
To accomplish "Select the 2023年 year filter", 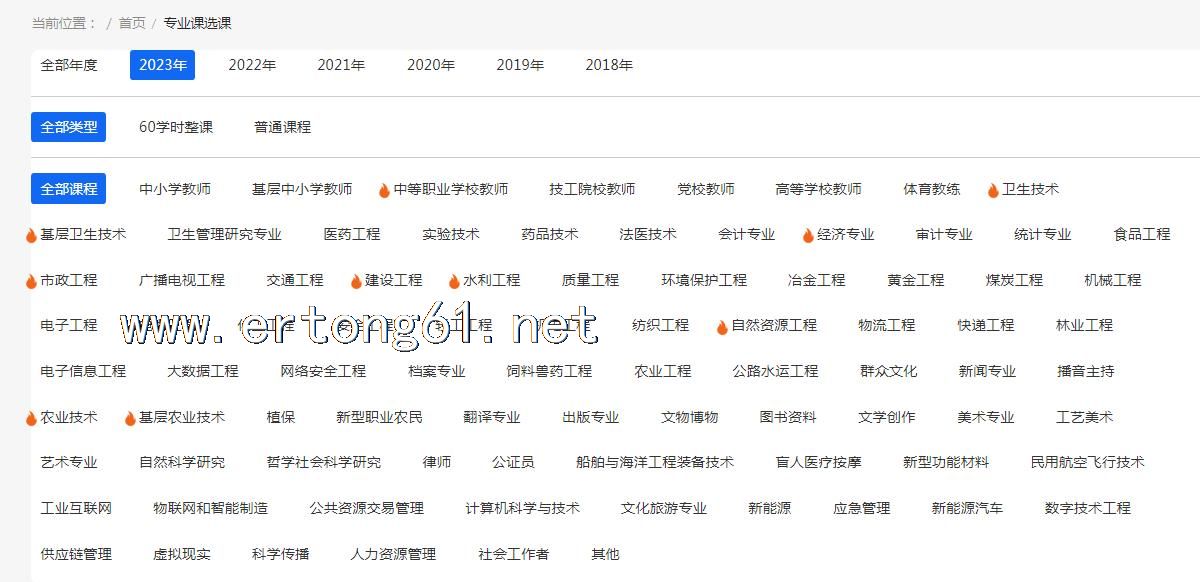I will point(162,65).
